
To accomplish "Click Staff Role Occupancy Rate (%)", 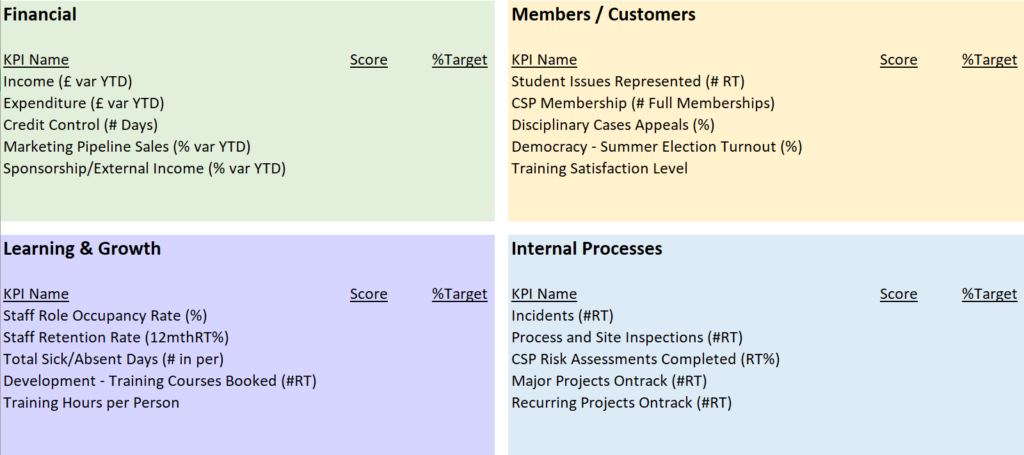I will coord(105,315).
